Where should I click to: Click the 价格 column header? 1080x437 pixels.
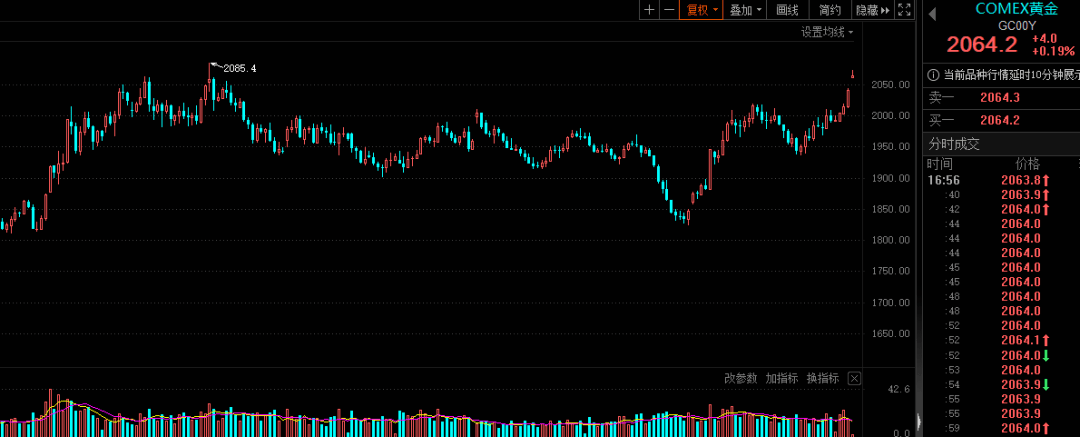click(x=1028, y=164)
